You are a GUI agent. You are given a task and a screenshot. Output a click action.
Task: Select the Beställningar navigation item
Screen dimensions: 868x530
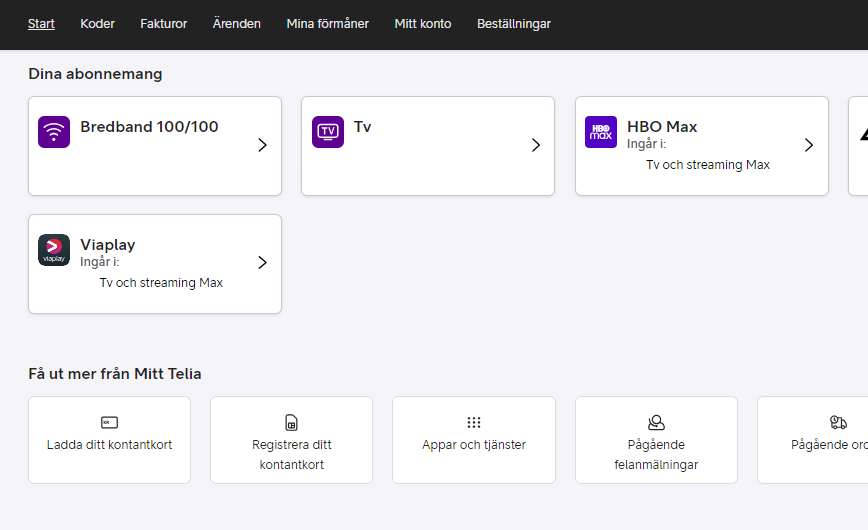(x=513, y=24)
